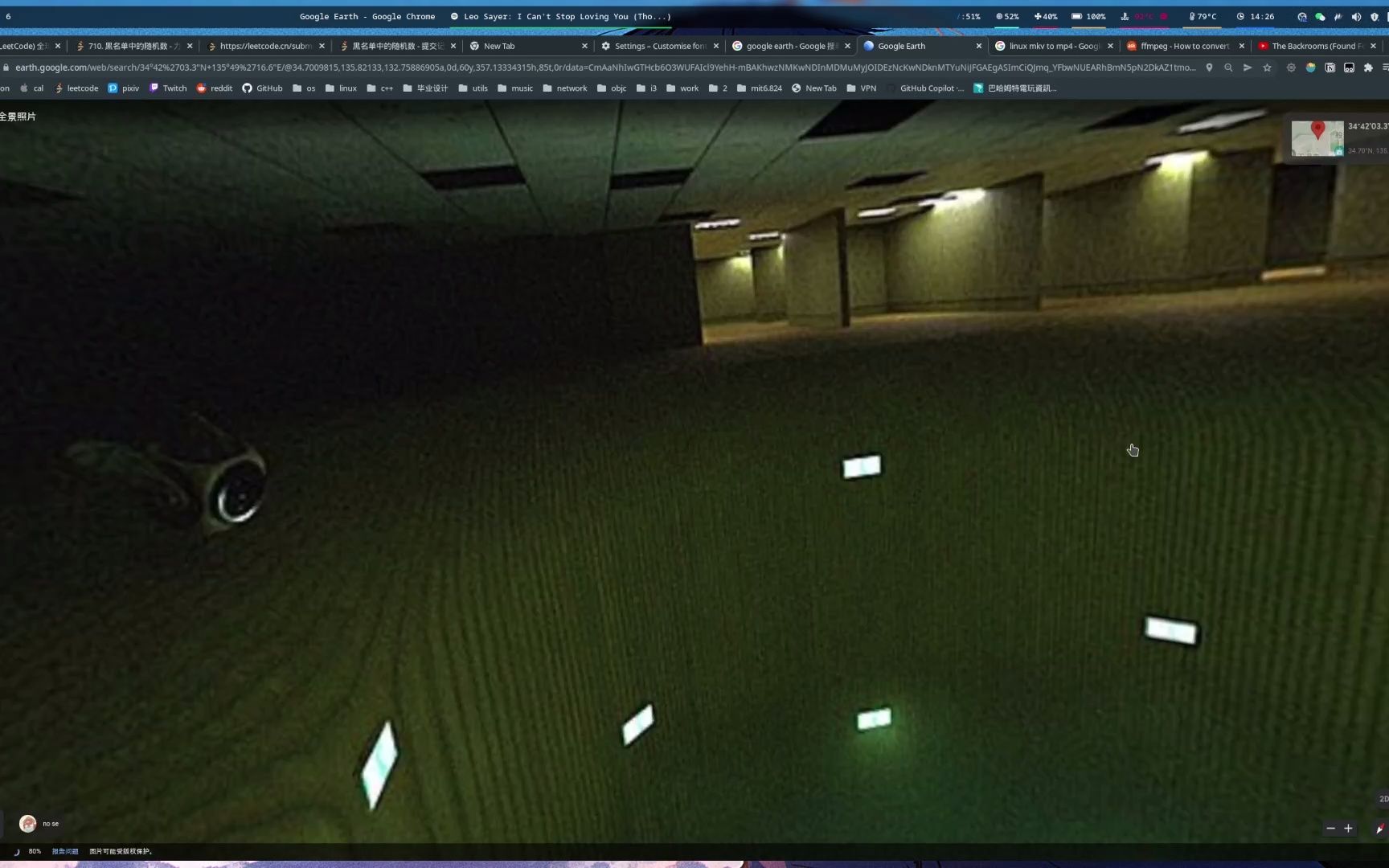Expand the 'work' bookmark folder

682,88
